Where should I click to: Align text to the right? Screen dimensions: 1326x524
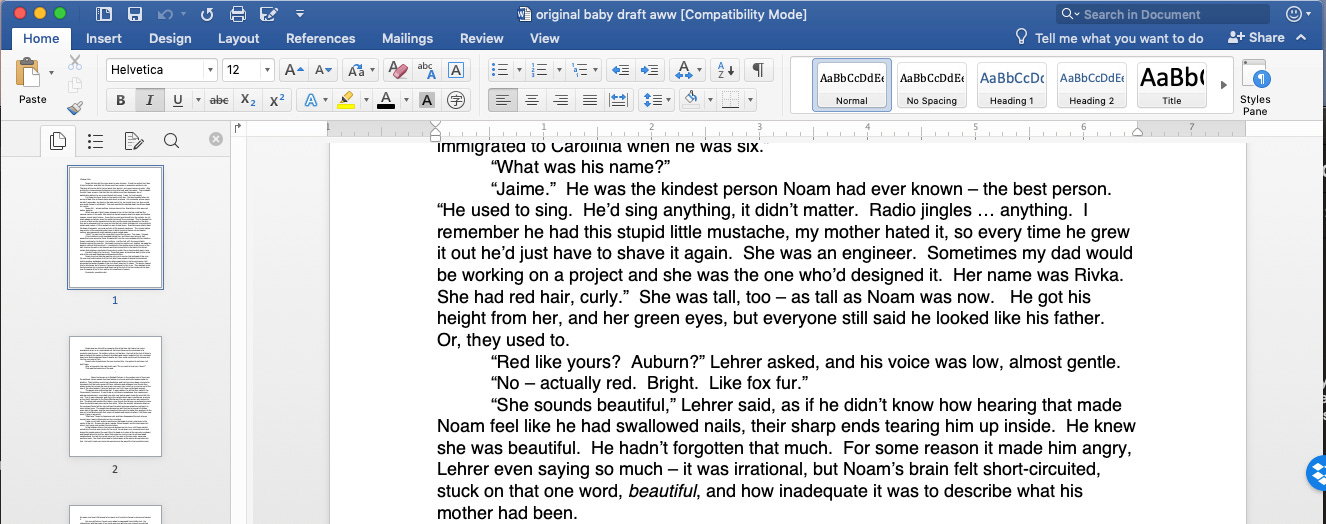(x=561, y=100)
